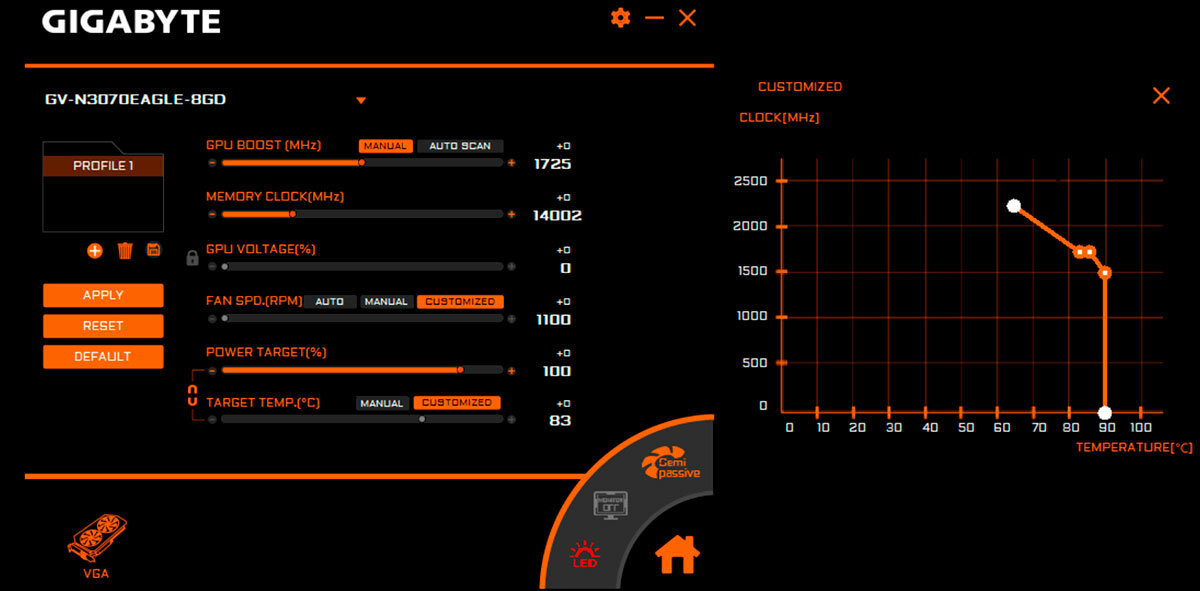The height and width of the screenshot is (591, 1200).
Task: Select curve point at 1500 MHz
Action: [1105, 272]
